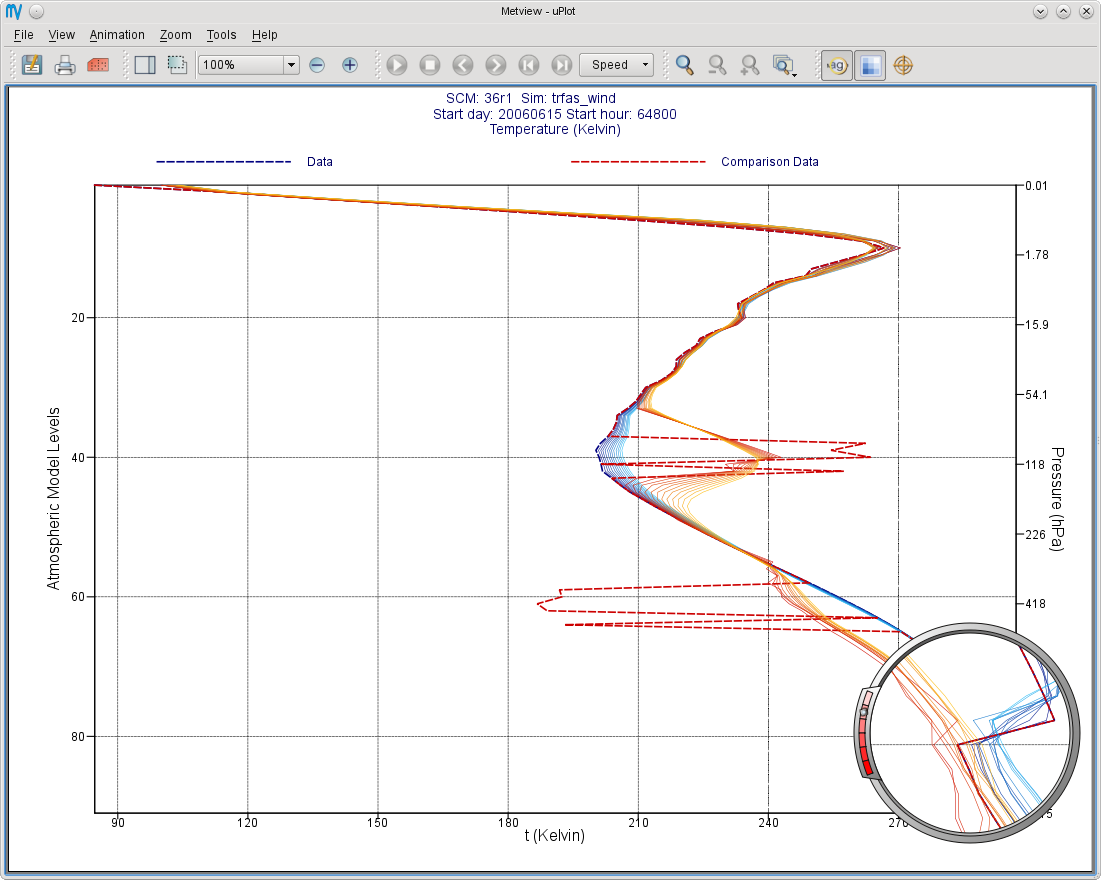Click the x-axis value '210'
Screen dimensions: 1101x880
(x=638, y=822)
